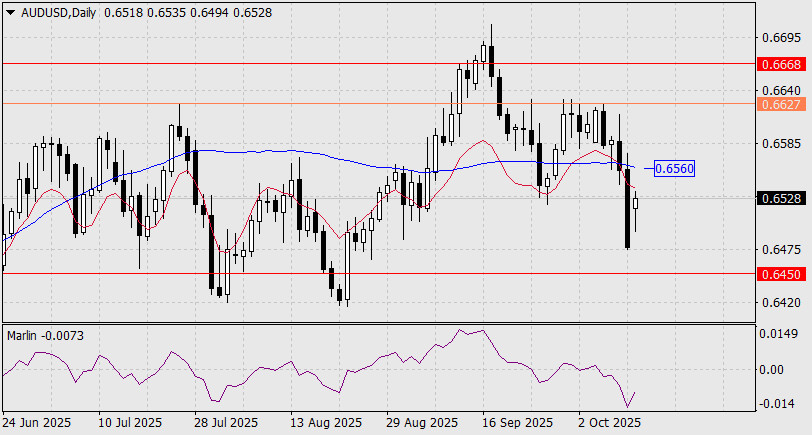This screenshot has height=435, width=812.
Task: Click the red 0.6450 level label
Action: [x=781, y=274]
